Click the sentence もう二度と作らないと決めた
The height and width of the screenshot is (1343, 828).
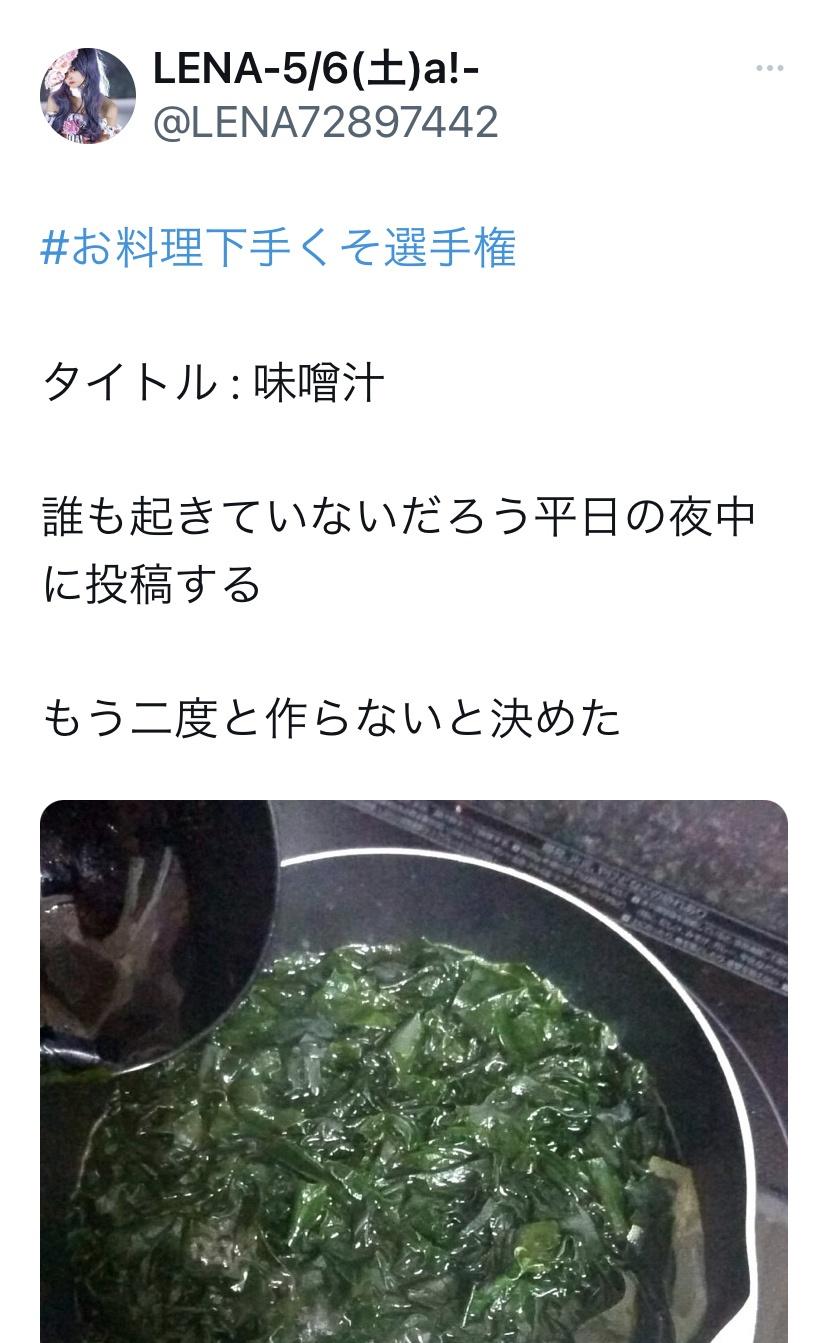click(332, 718)
